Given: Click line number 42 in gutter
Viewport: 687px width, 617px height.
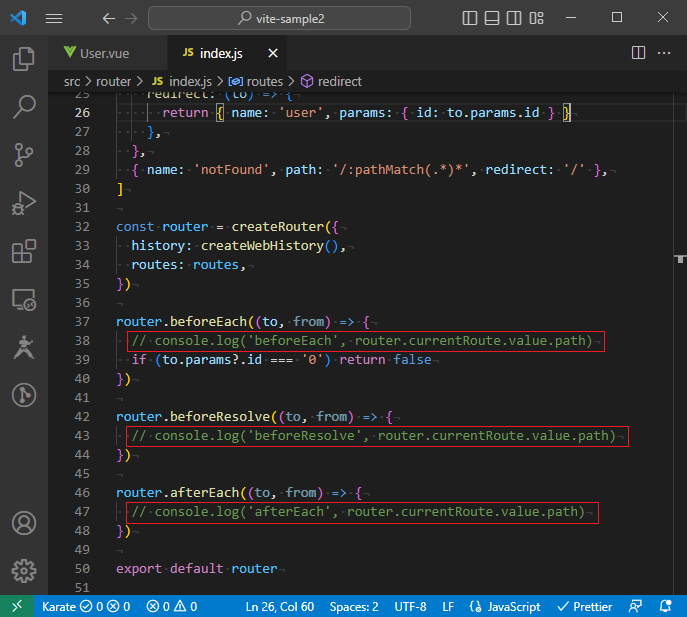Looking at the screenshot, I should pyautogui.click(x=82, y=417).
